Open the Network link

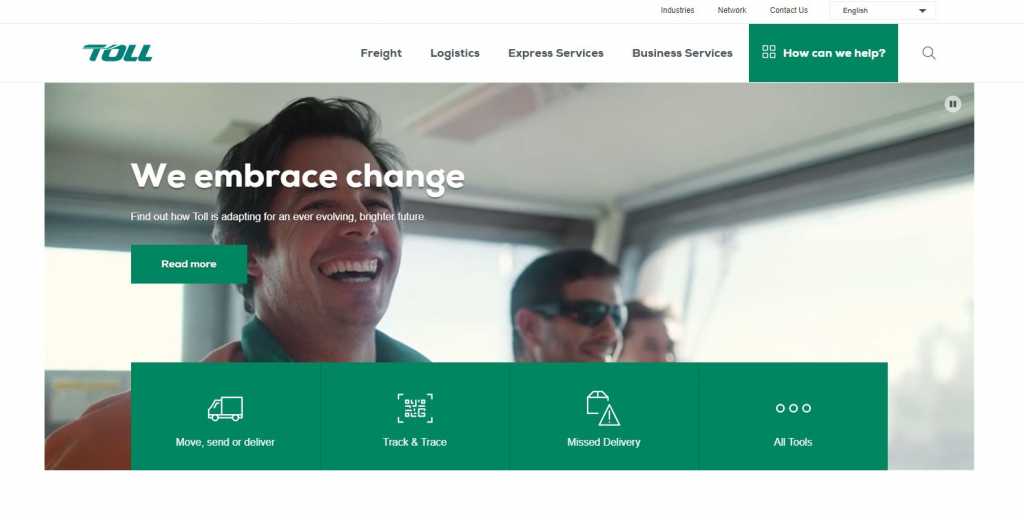click(732, 10)
